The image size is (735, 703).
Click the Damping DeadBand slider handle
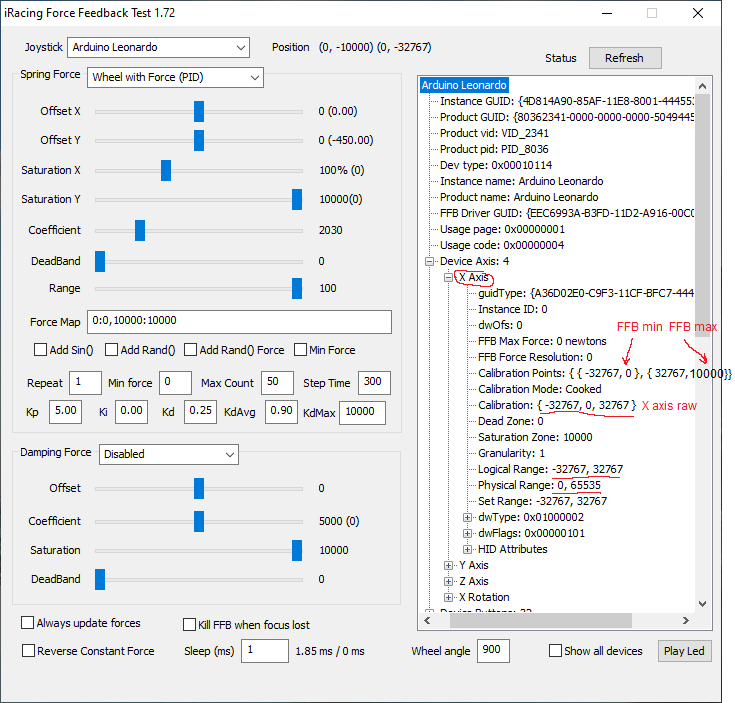[x=100, y=579]
